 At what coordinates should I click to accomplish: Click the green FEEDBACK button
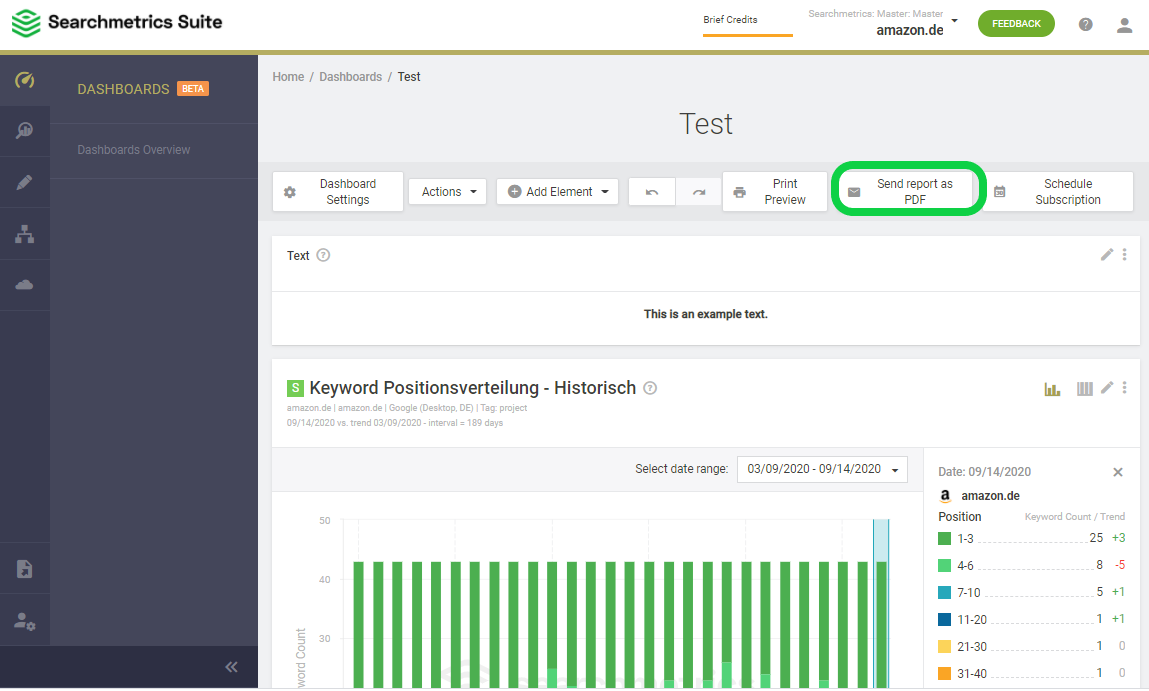[x=1016, y=23]
